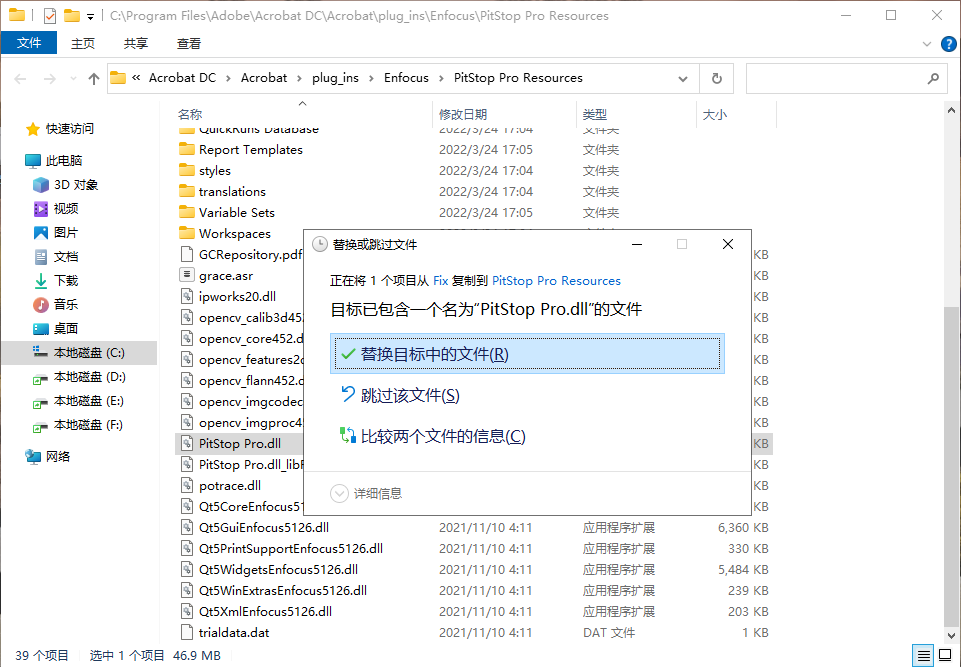
Task: Switch to the 共享 ribbon tab
Action: tap(135, 43)
